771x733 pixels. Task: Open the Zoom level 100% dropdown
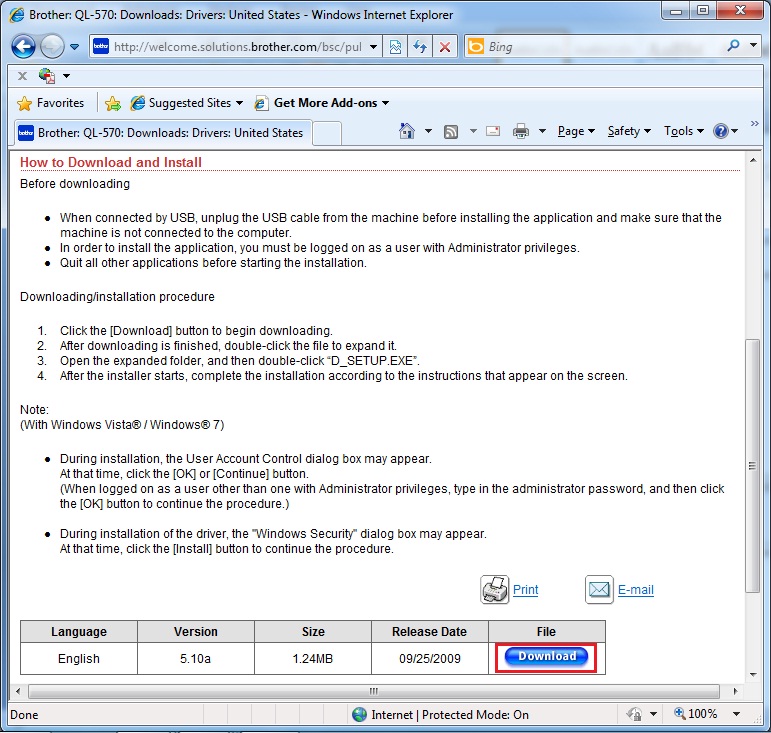click(737, 714)
